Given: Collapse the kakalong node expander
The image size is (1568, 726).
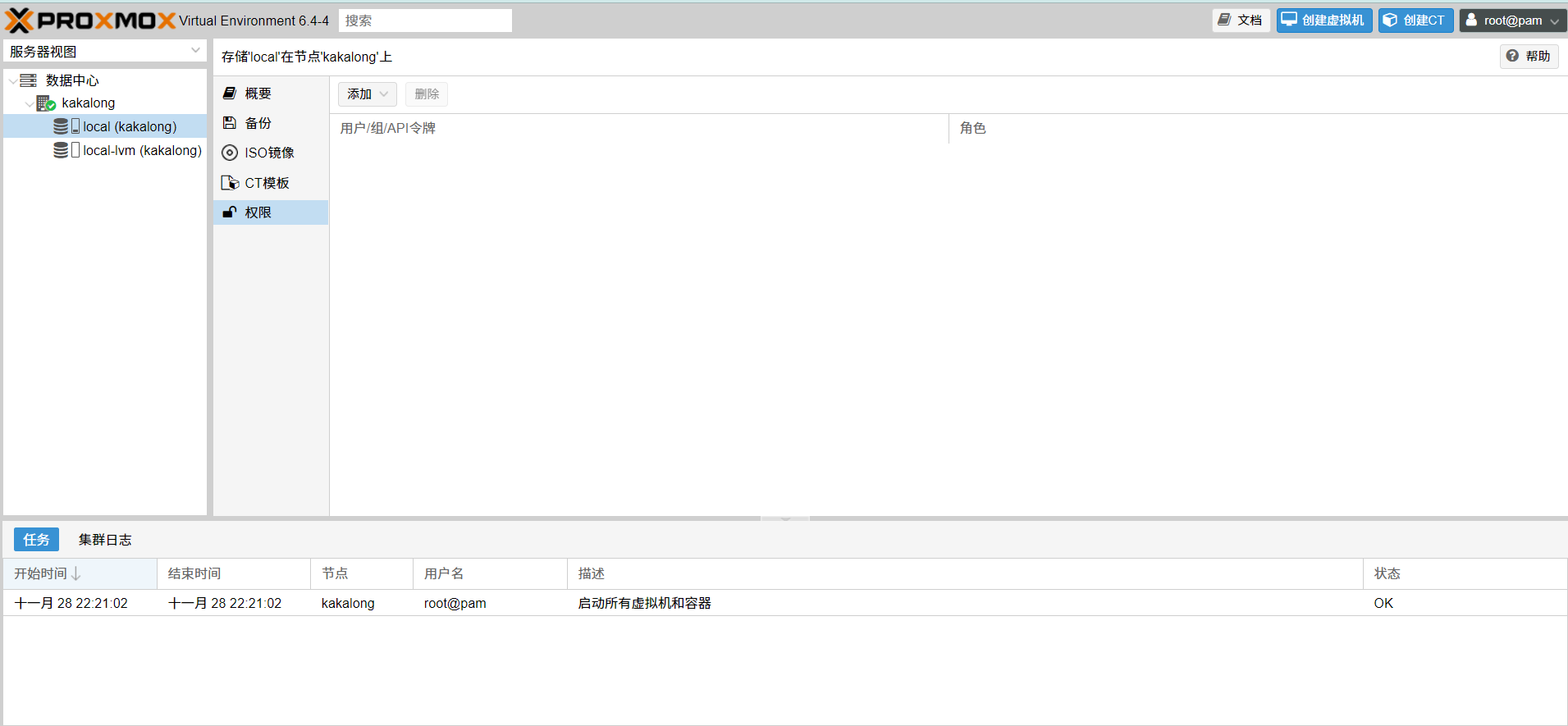Looking at the screenshot, I should click(x=30, y=104).
